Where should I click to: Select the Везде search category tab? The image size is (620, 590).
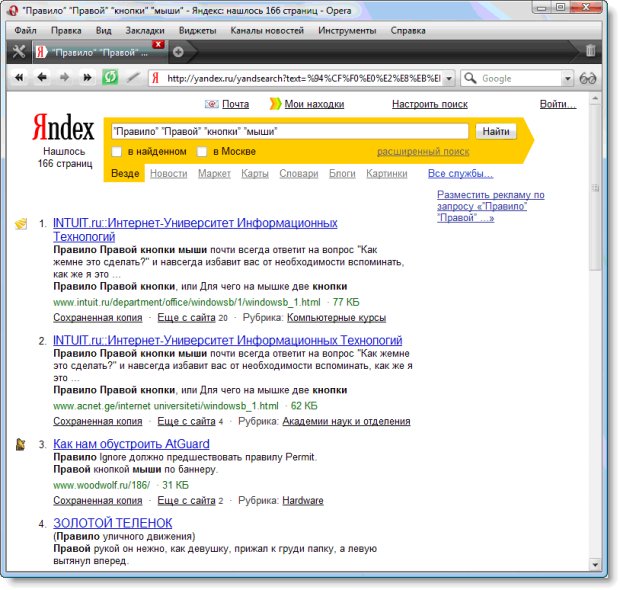point(125,174)
